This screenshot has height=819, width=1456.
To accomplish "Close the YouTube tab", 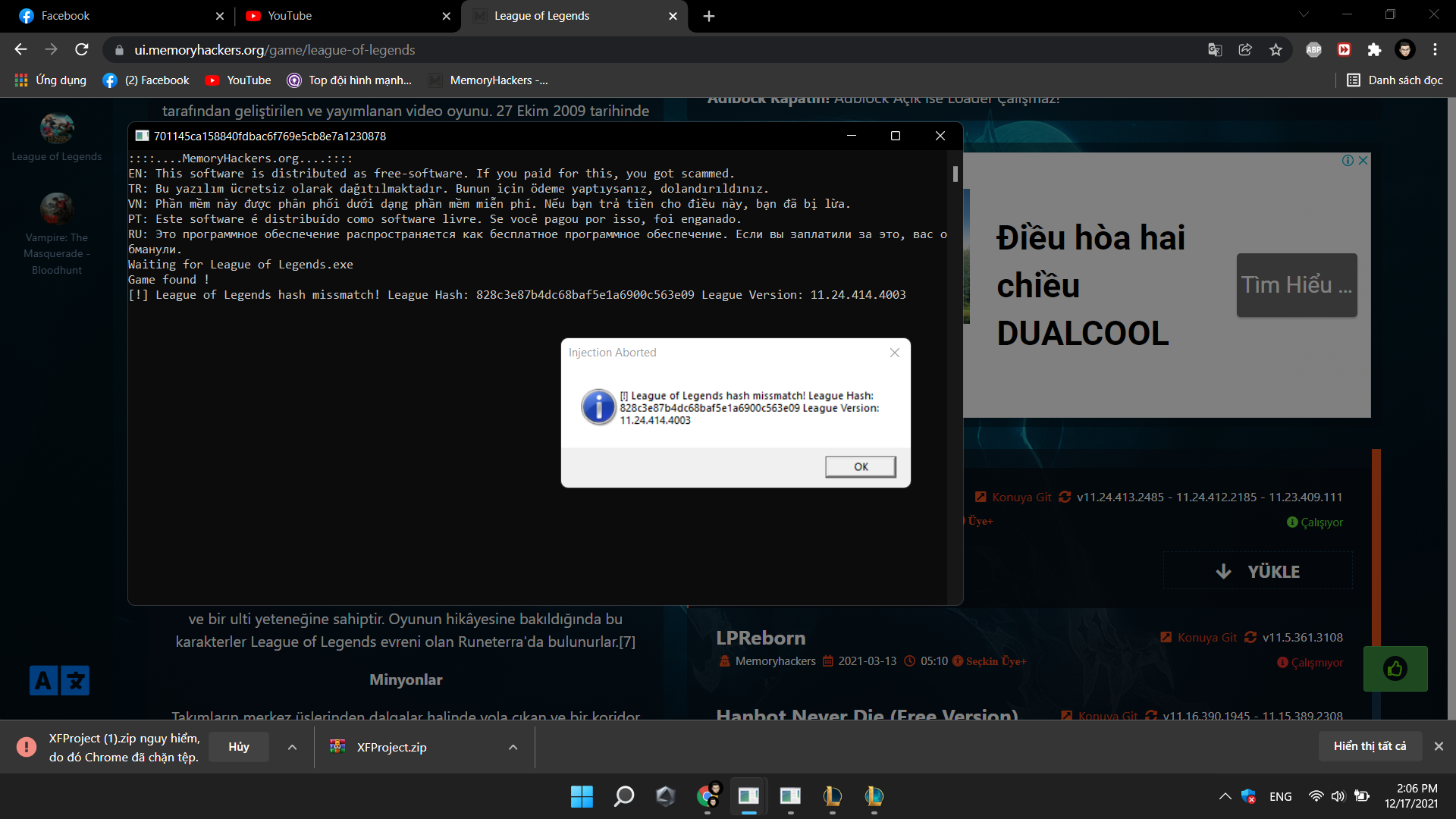I will click(x=447, y=16).
